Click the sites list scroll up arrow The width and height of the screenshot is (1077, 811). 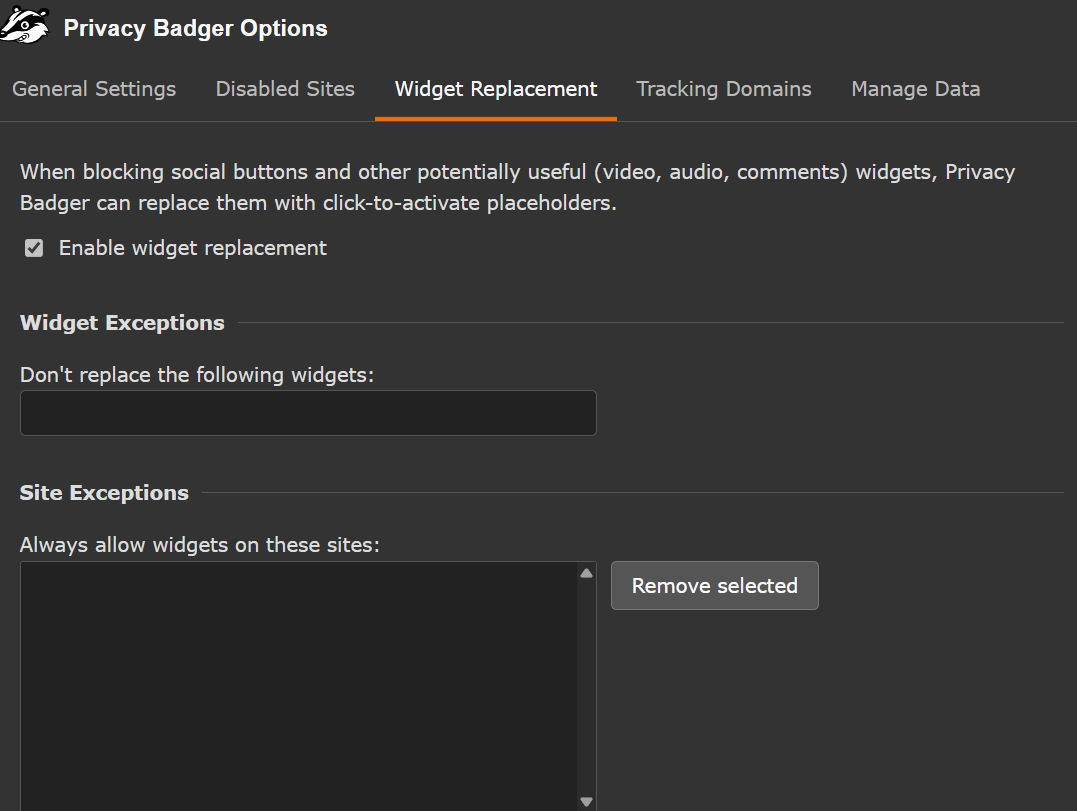pos(586,573)
